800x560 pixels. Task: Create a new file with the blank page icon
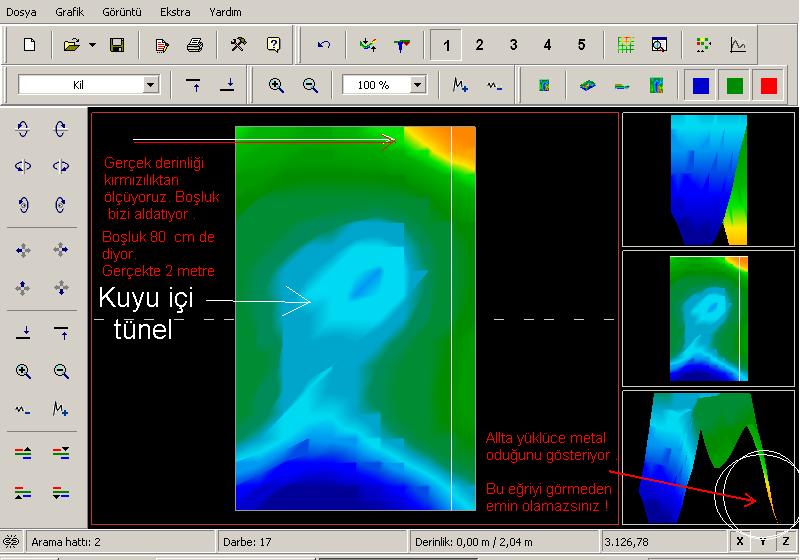(30, 45)
